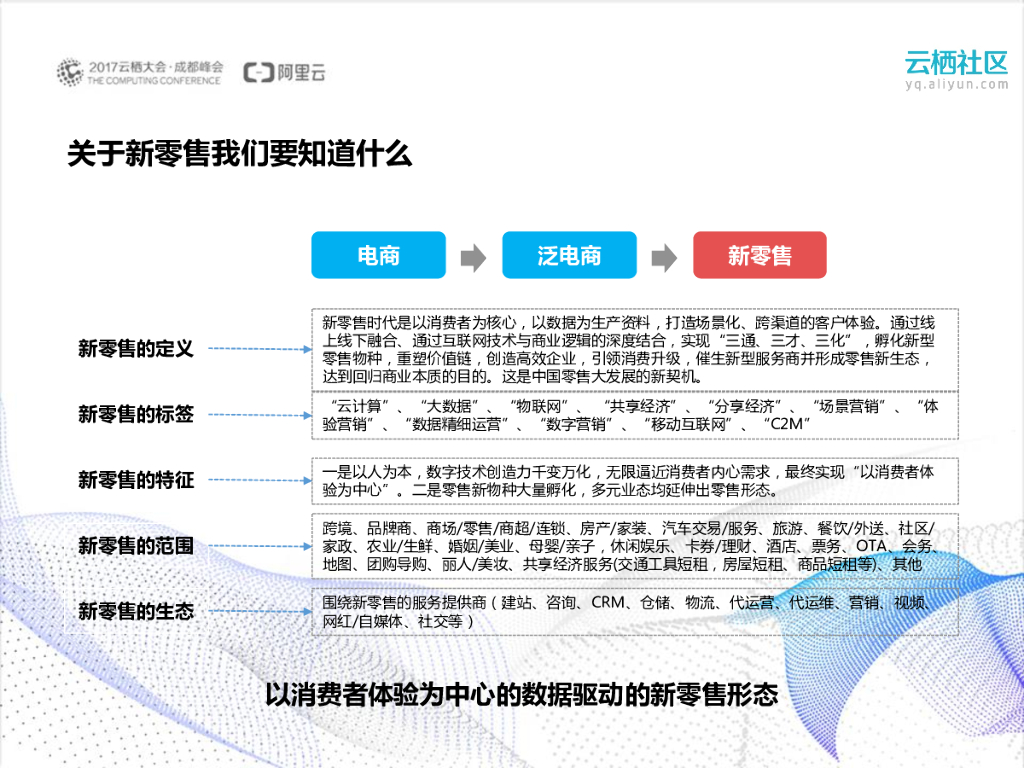The height and width of the screenshot is (768, 1024).
Task: Click the 阿里云 bracket logo
Action: pos(284,72)
